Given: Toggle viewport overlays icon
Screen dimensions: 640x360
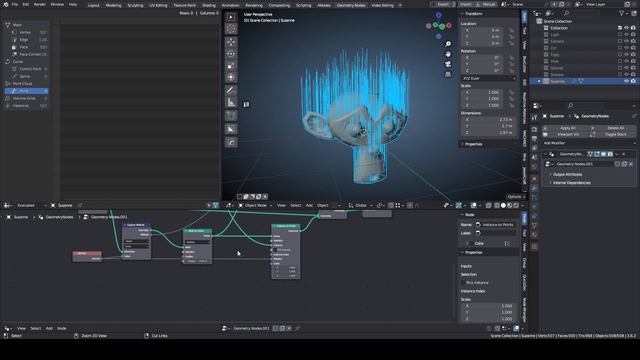Looking at the screenshot, I should 473,205.
